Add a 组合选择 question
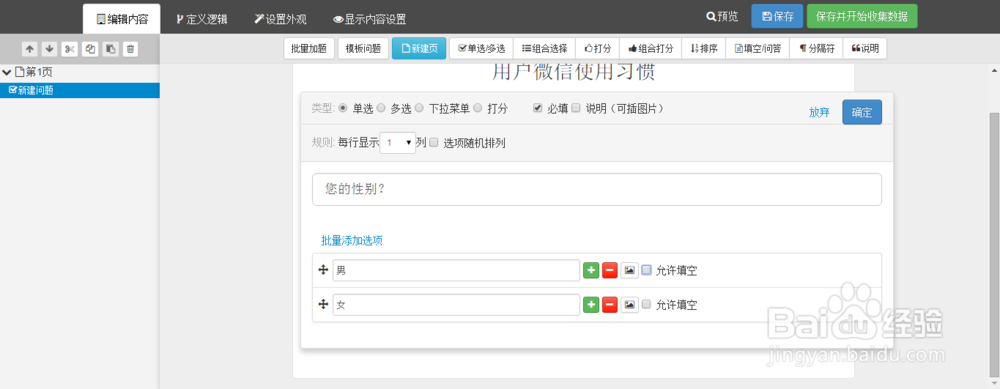1000x389 pixels. pyautogui.click(x=545, y=48)
